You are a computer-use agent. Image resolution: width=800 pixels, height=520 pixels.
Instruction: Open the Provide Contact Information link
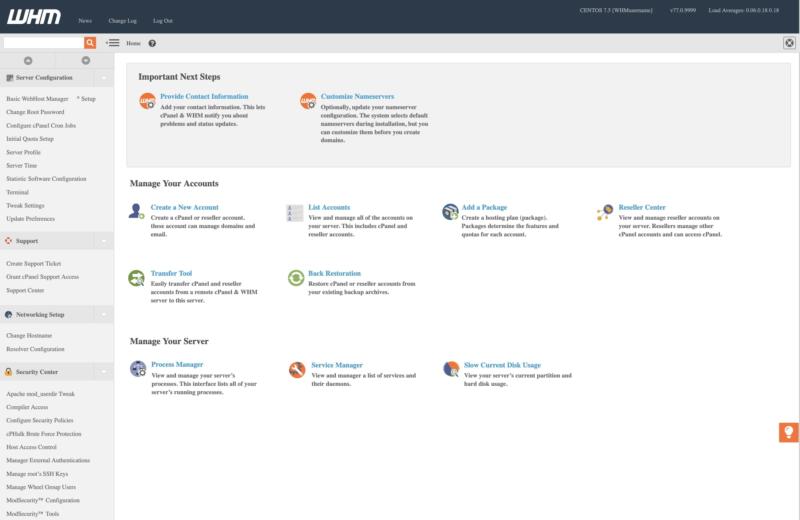click(203, 97)
